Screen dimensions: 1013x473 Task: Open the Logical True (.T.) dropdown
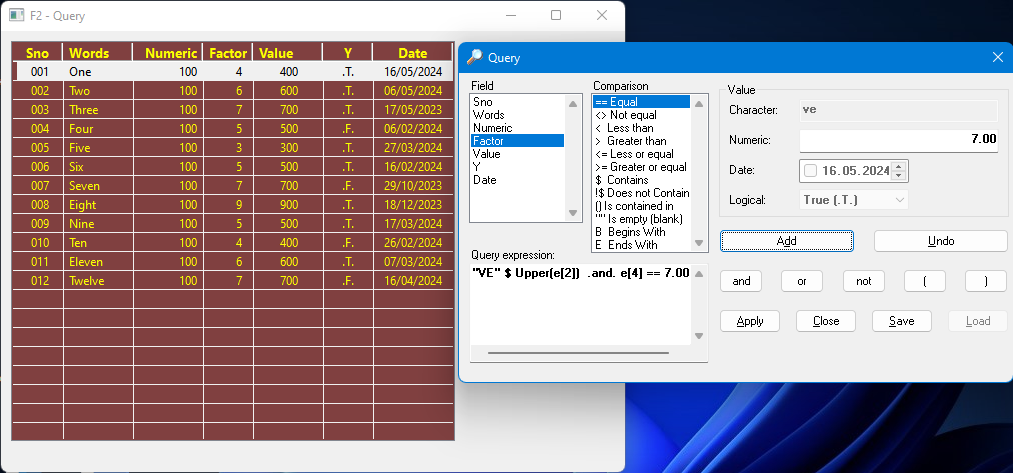tap(853, 200)
